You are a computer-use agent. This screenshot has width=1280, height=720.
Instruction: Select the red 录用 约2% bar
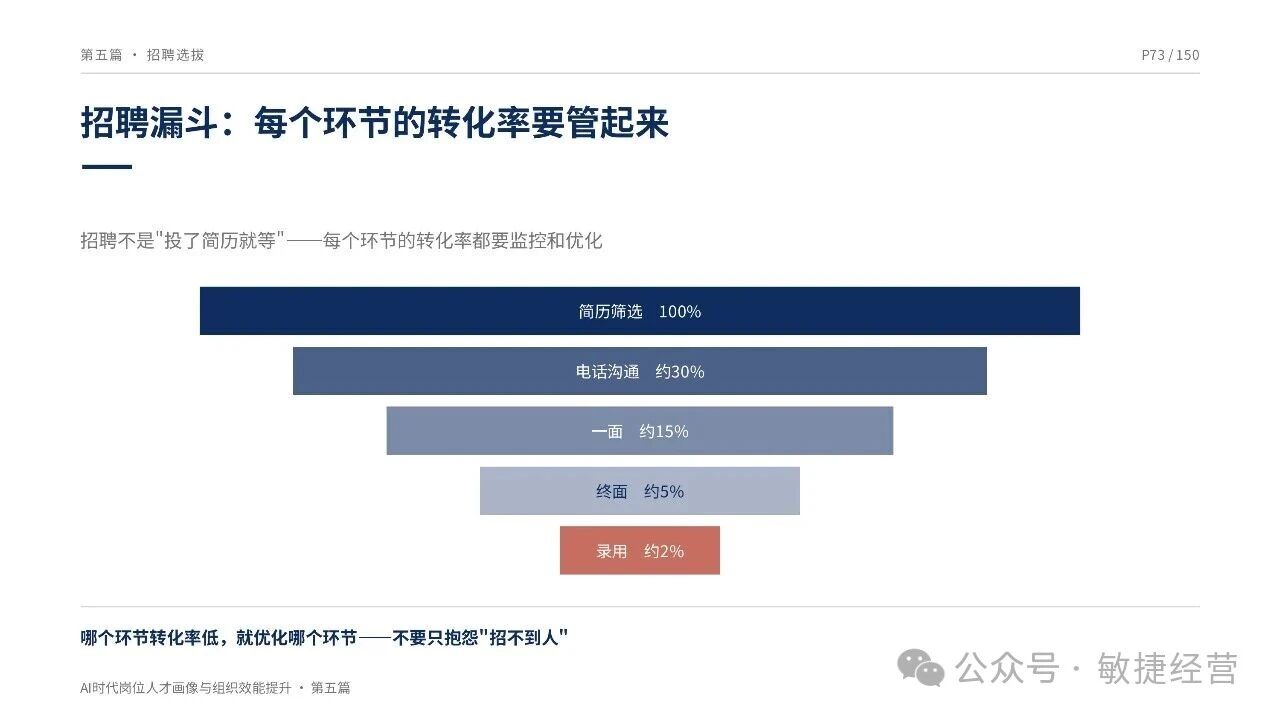(640, 551)
